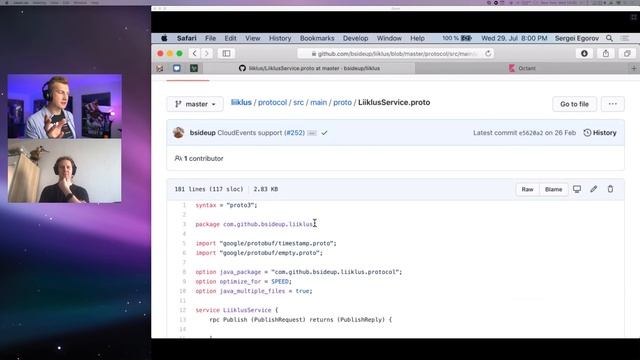This screenshot has height=360, width=640.
Task: Click the blue pinned tab icon
Action: [x=177, y=68]
